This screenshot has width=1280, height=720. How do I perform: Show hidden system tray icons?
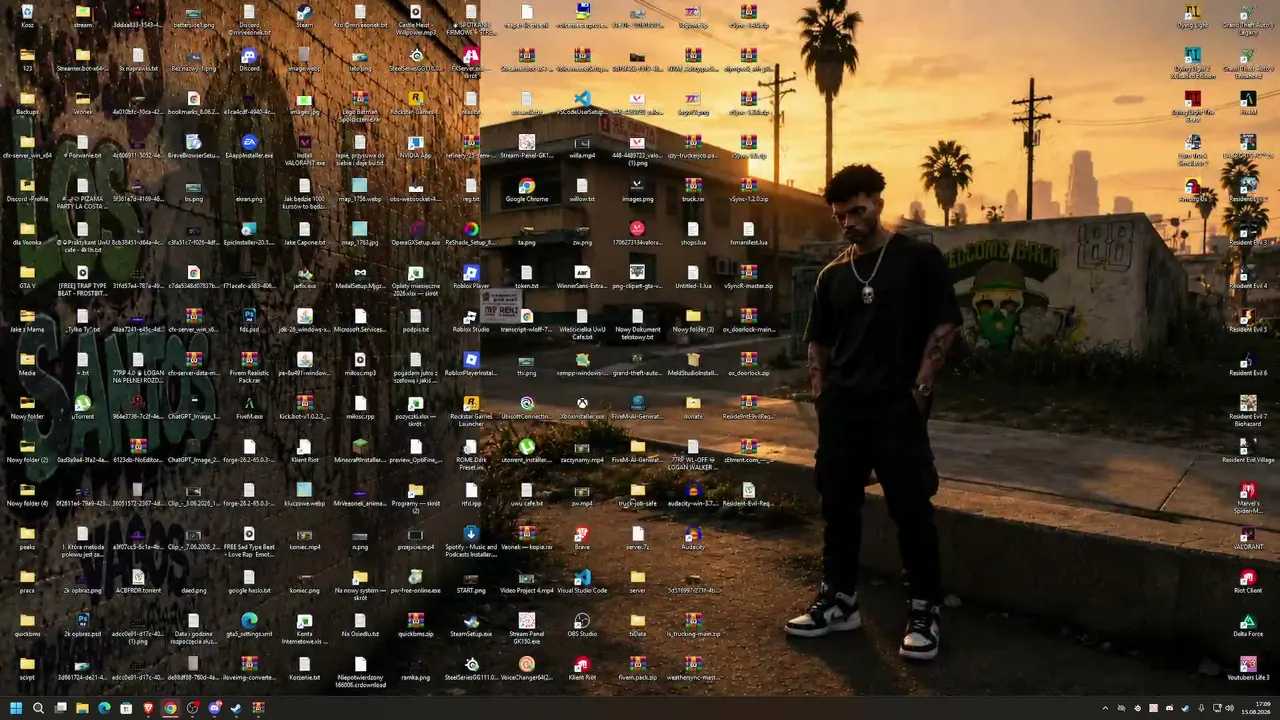(1105, 708)
